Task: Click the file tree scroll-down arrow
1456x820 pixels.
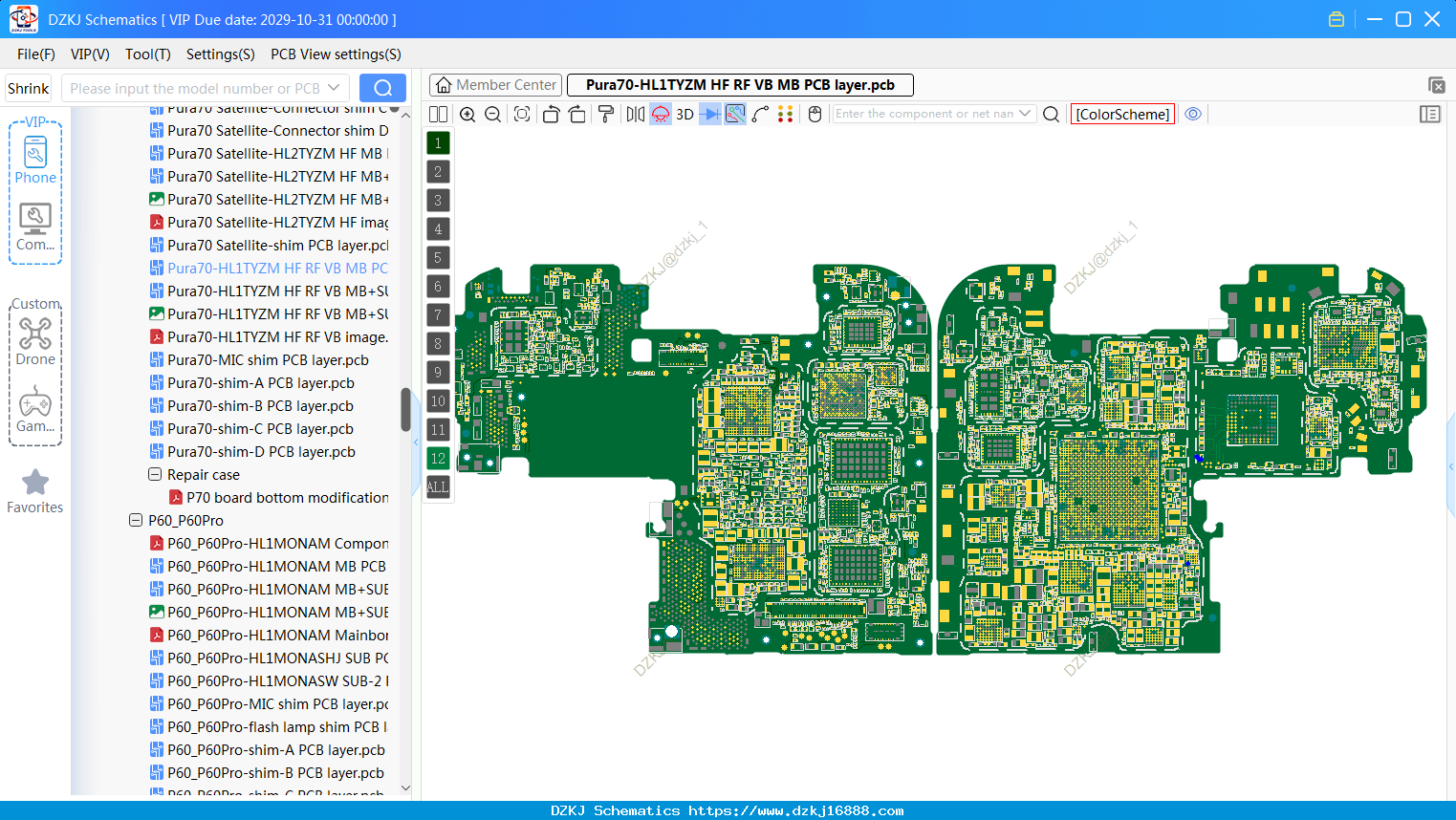Action: pos(405,788)
